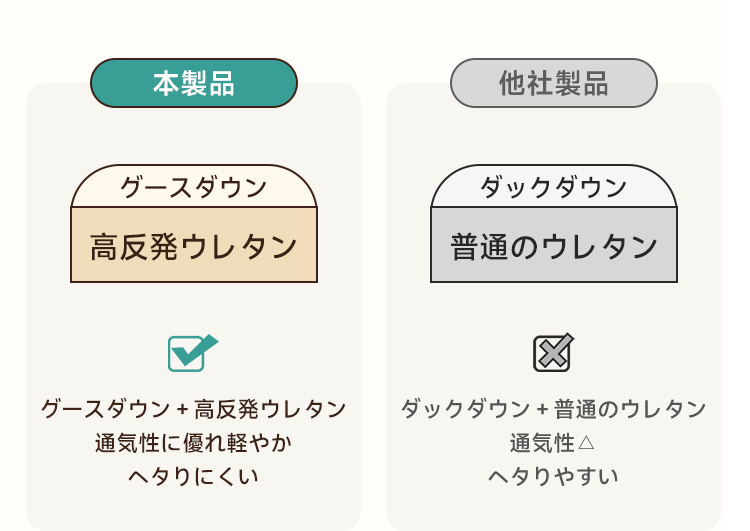The width and height of the screenshot is (750, 531).
Task: Click the triangle symbol after 通気性
Action: coord(586,443)
